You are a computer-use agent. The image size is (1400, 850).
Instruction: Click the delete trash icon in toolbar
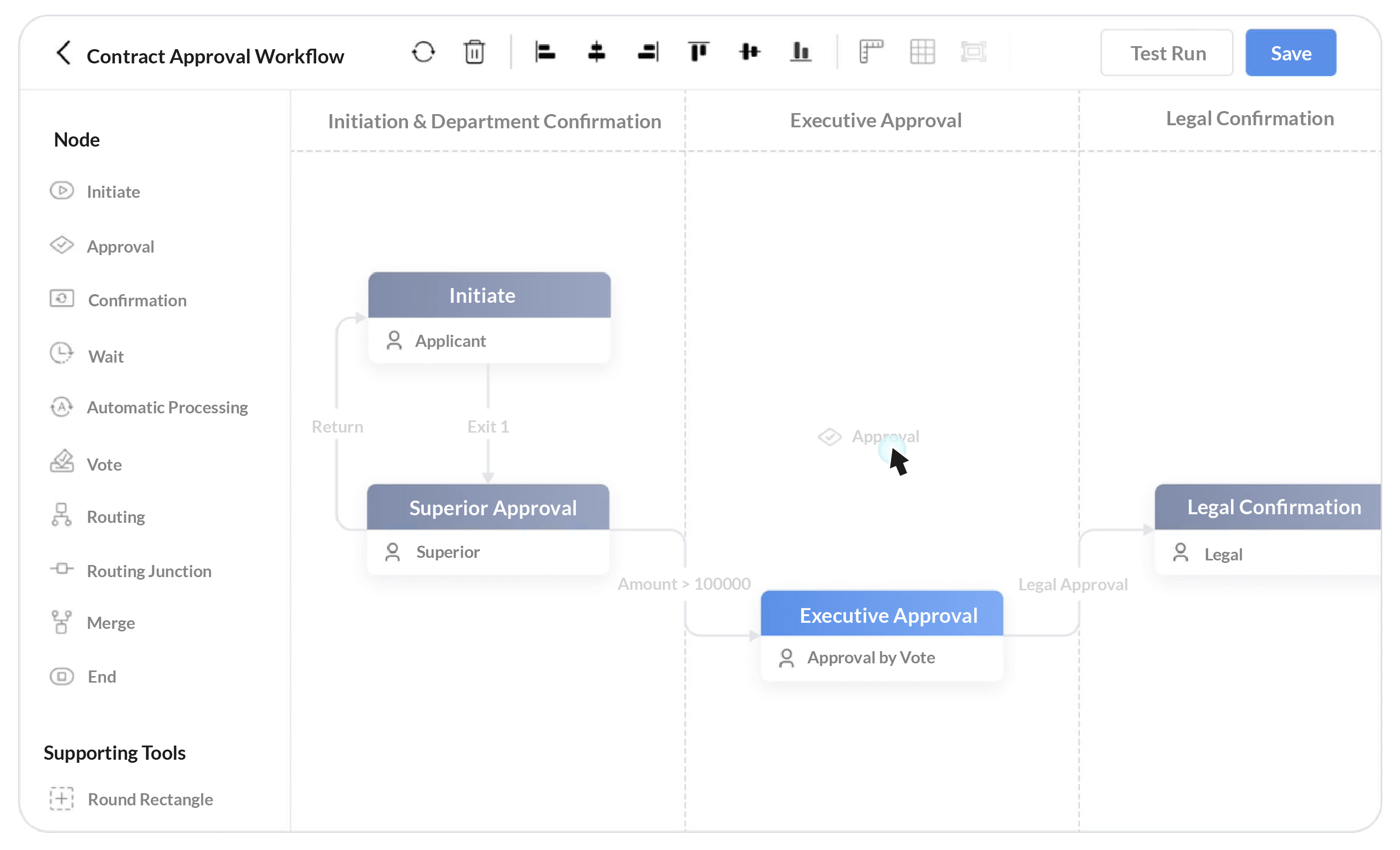[x=475, y=52]
